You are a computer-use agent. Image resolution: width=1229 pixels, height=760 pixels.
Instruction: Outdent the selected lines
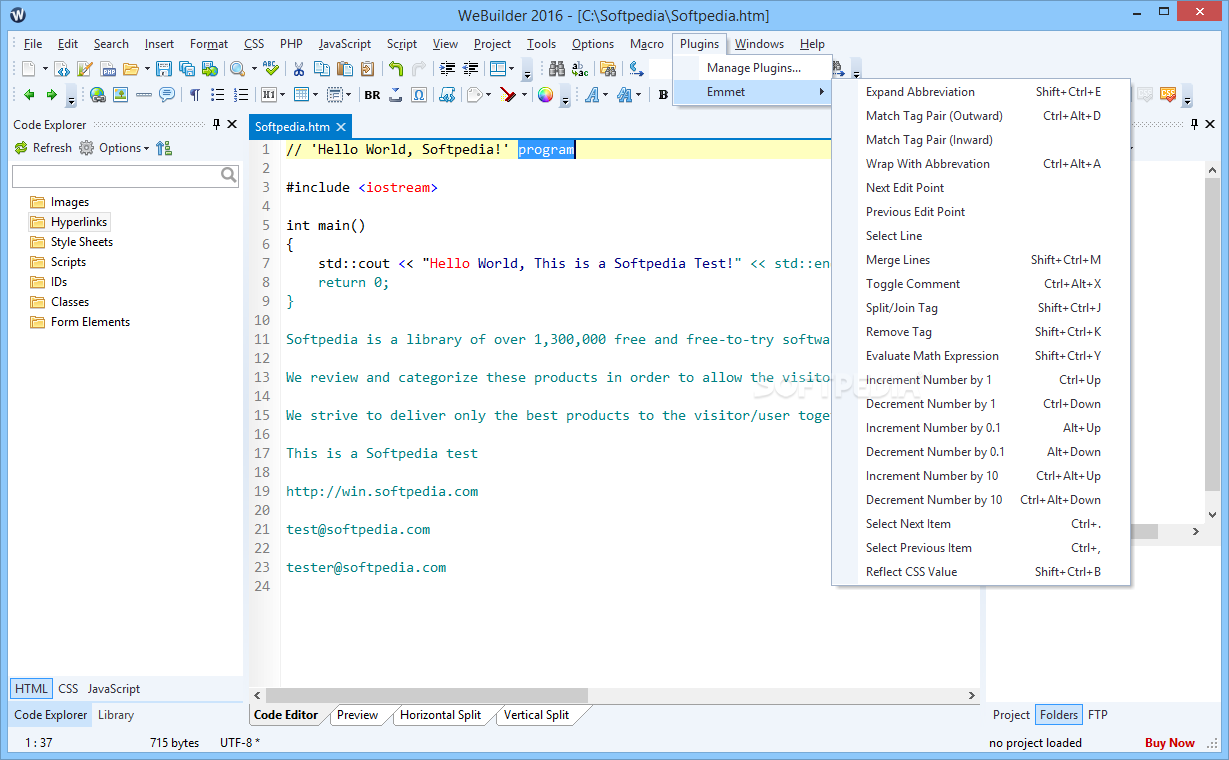470,69
